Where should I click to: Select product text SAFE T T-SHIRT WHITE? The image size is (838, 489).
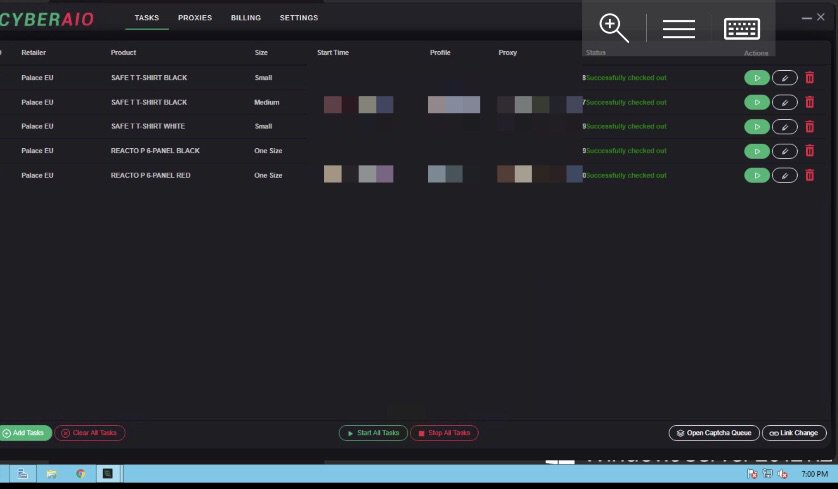[148, 126]
